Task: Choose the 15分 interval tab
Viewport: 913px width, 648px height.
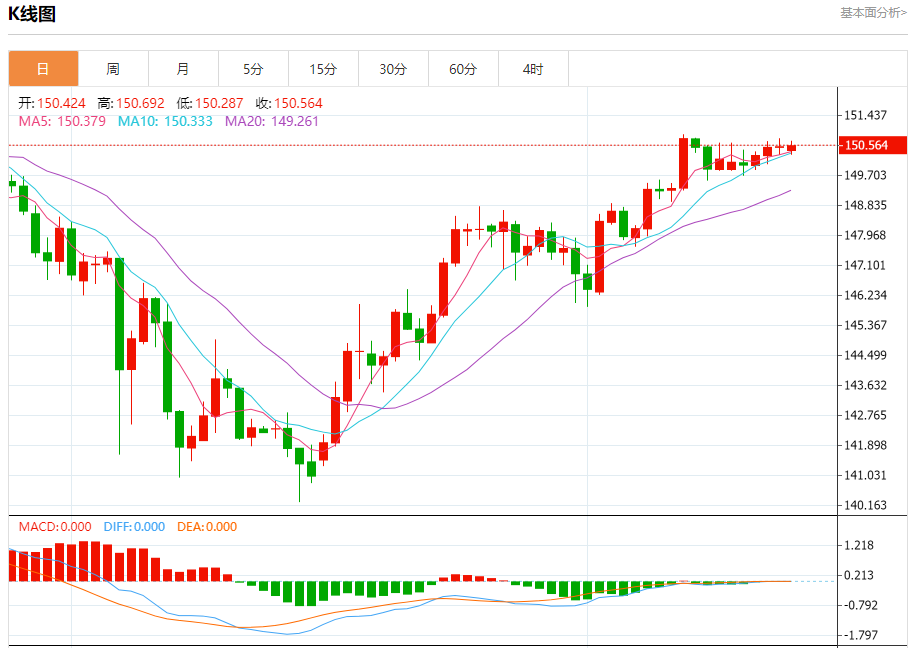Action: [323, 69]
